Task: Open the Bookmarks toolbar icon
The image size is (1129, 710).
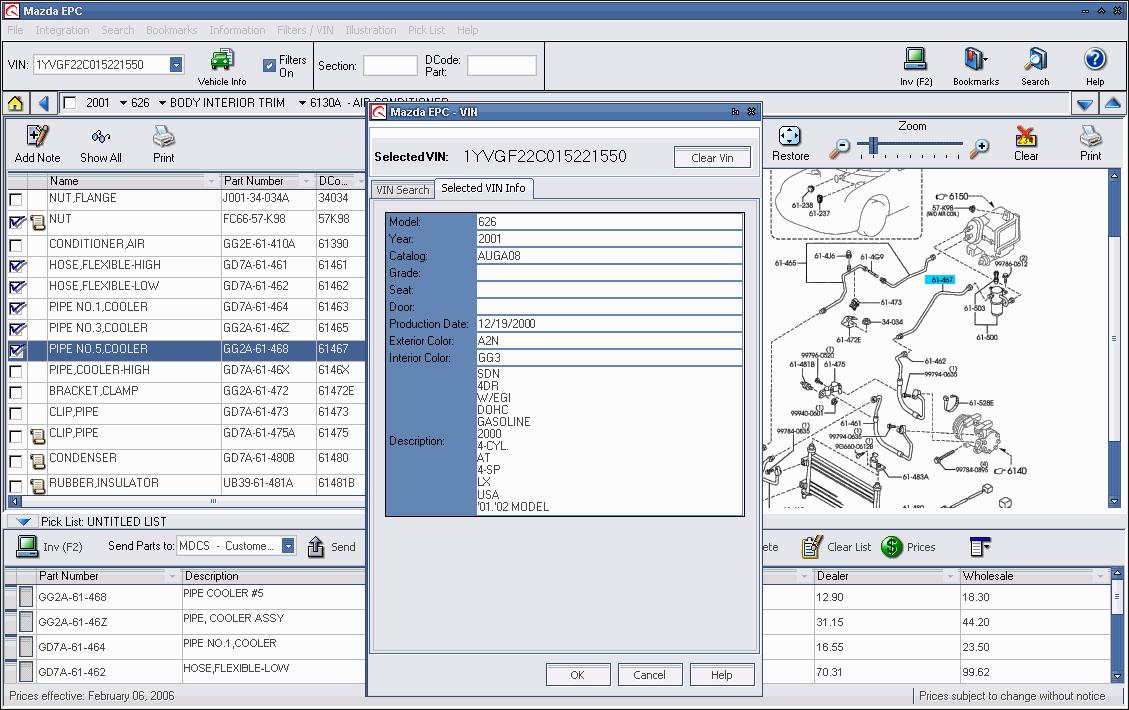Action: [975, 60]
